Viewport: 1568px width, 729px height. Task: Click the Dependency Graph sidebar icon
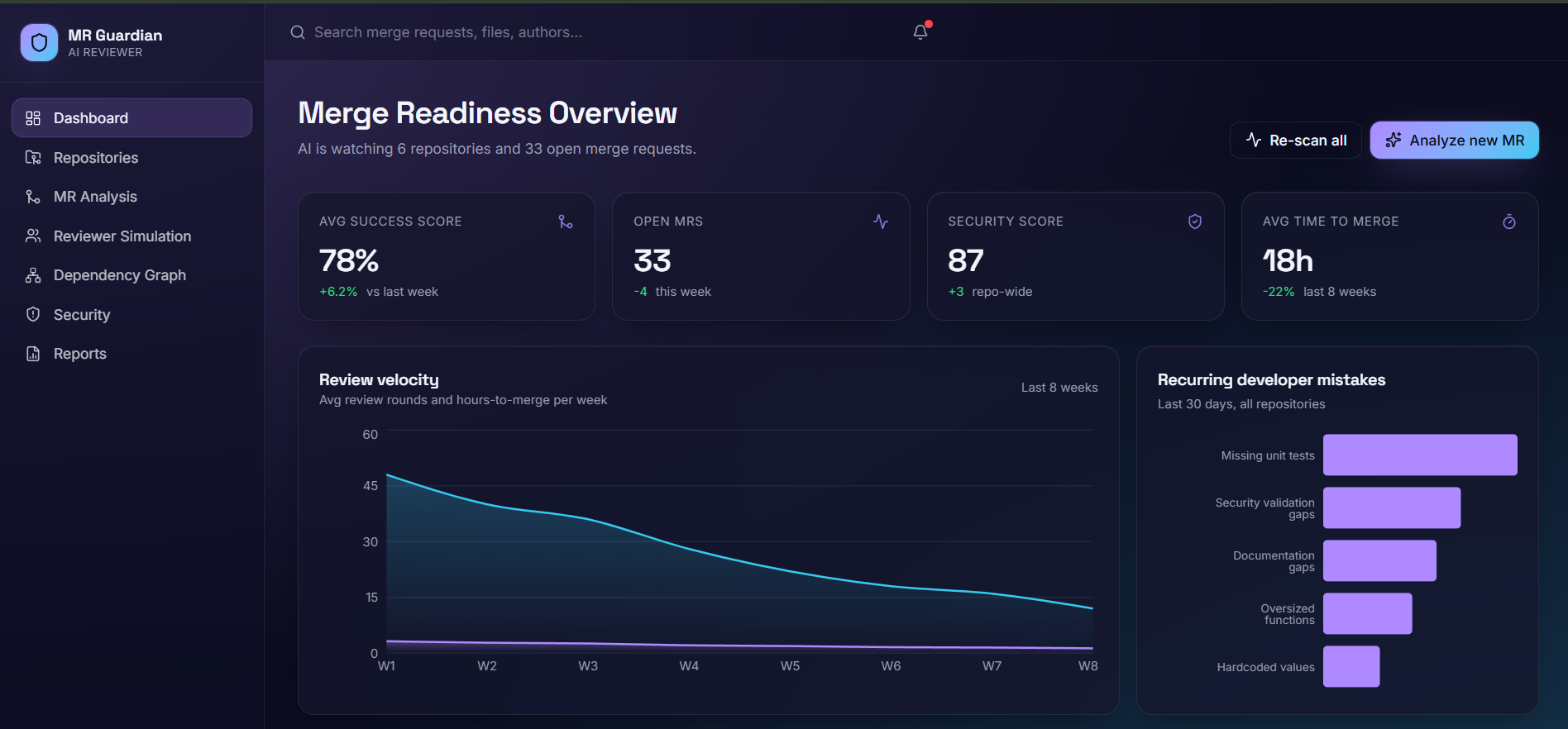click(33, 275)
